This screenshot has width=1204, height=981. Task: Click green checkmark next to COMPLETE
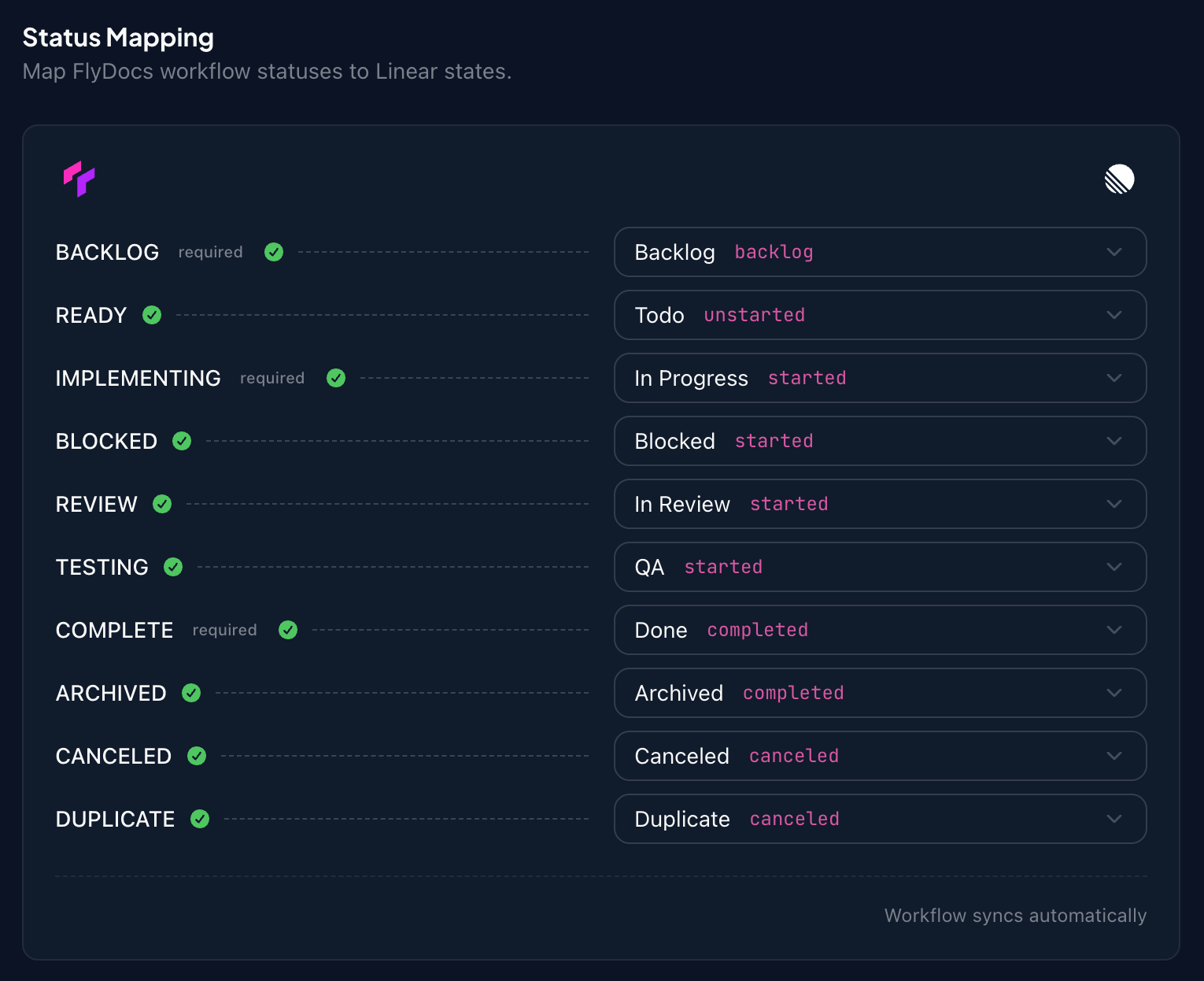pos(288,630)
